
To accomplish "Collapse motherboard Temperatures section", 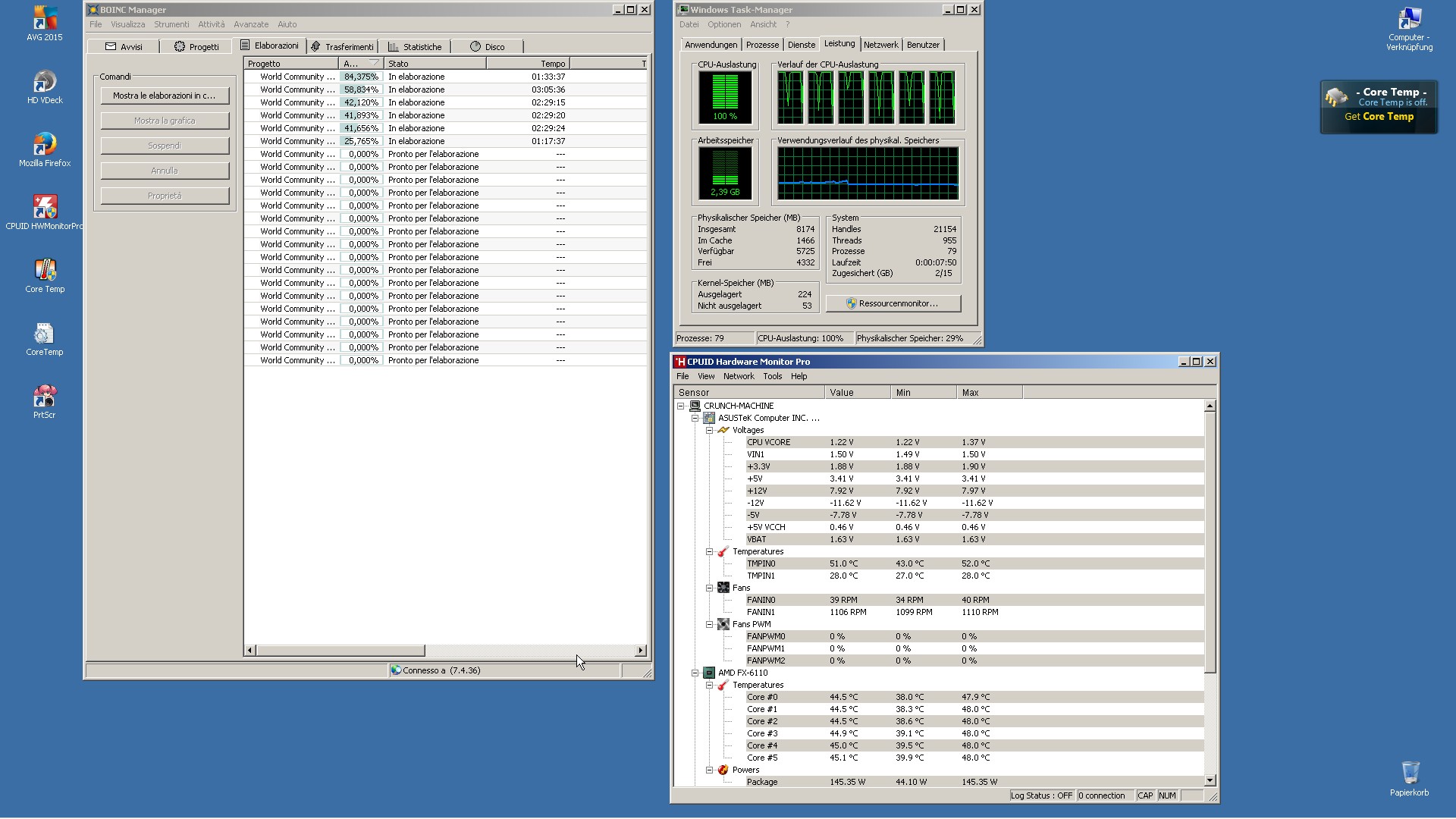I will click(710, 551).
